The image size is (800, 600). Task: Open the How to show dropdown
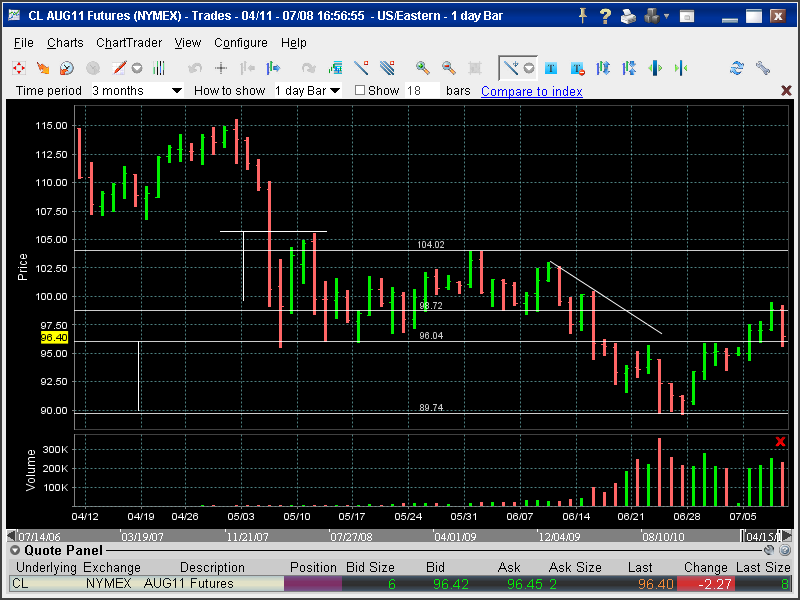(308, 91)
